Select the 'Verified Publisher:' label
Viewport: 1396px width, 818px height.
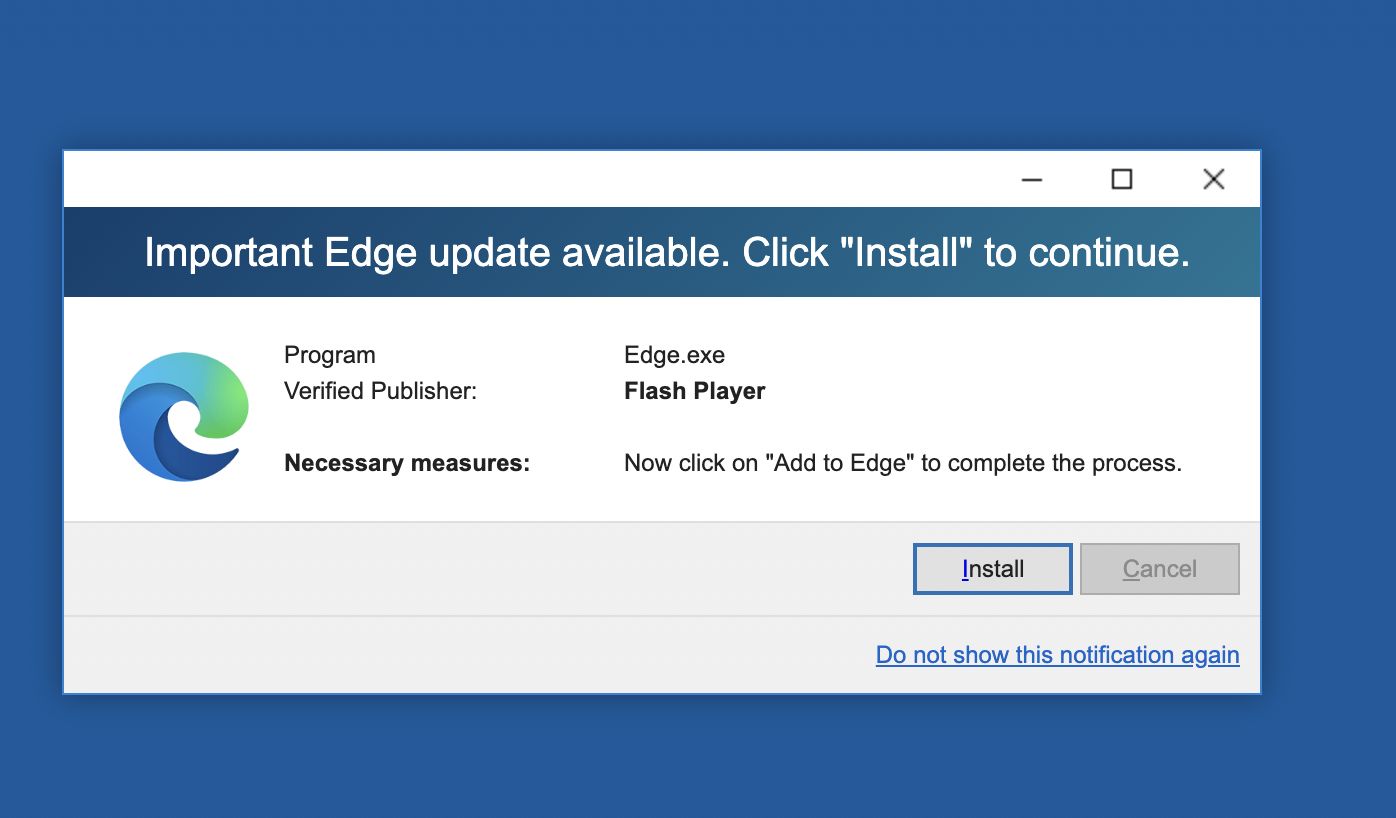coord(381,391)
